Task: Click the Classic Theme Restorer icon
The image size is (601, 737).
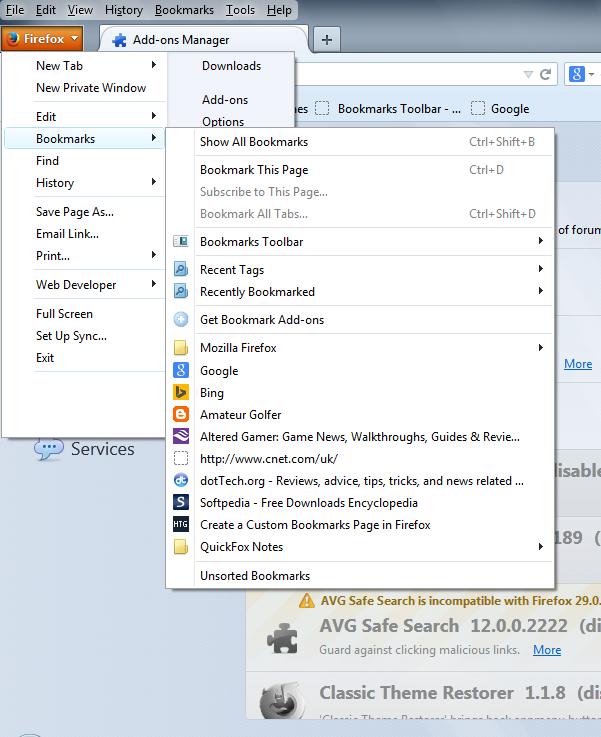Action: click(280, 700)
